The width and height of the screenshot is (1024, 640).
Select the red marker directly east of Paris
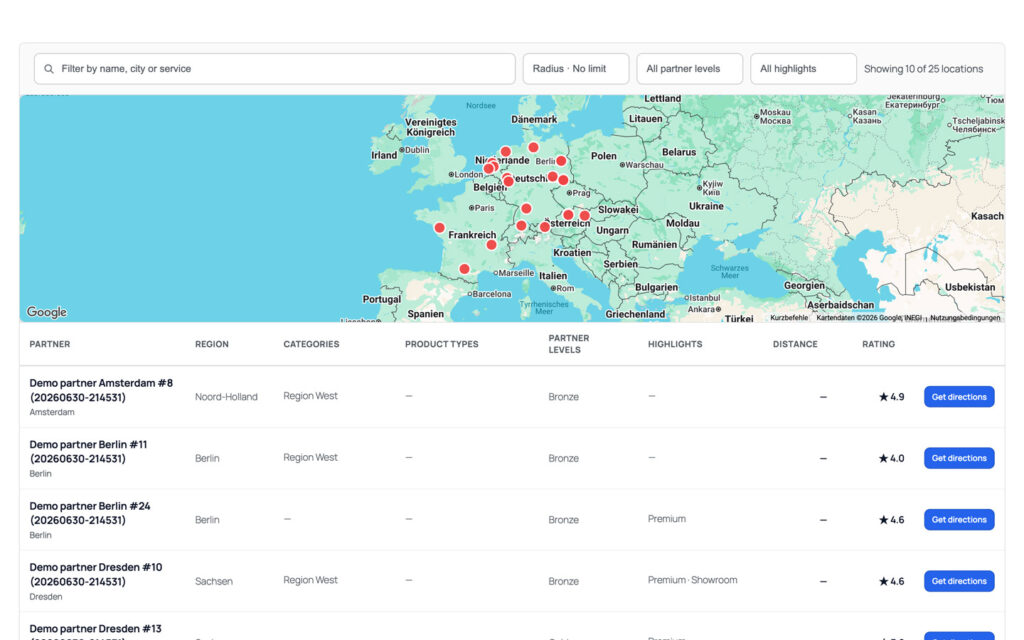(526, 208)
